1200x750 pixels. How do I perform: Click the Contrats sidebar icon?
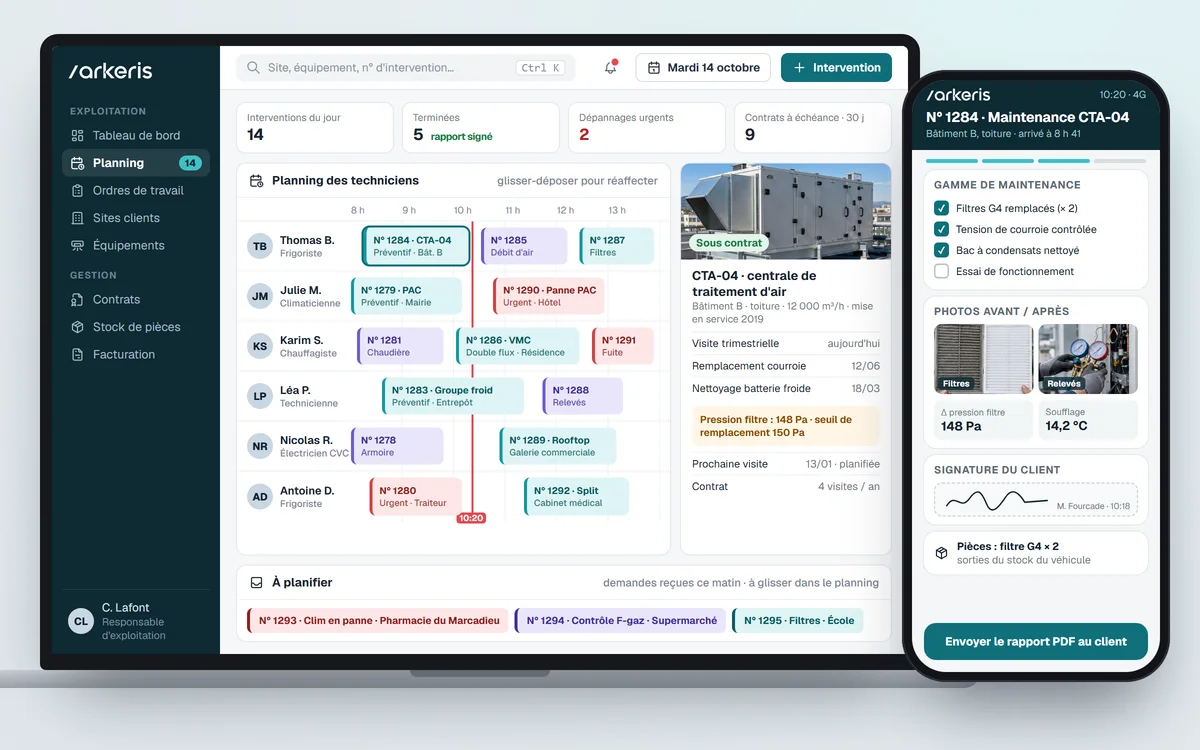pyautogui.click(x=78, y=300)
